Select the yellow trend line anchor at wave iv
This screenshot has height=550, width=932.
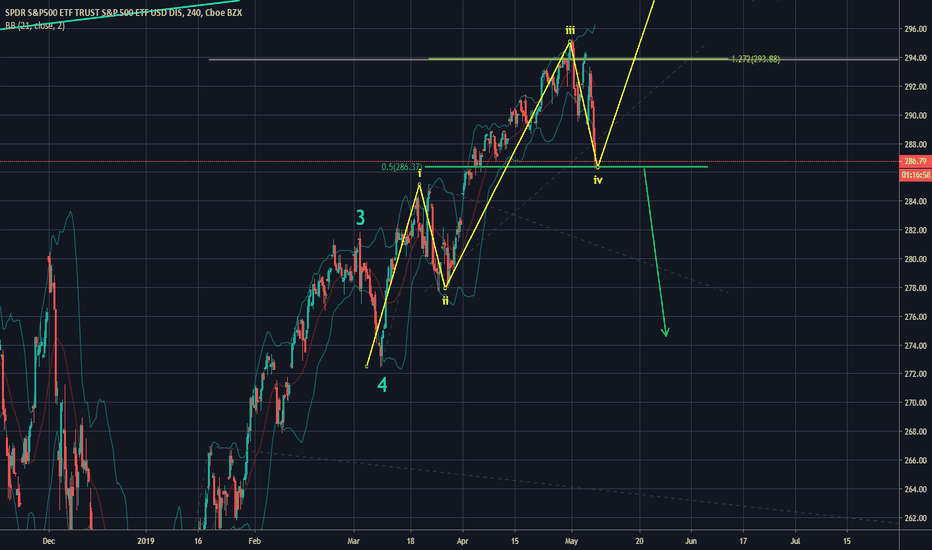tap(598, 166)
